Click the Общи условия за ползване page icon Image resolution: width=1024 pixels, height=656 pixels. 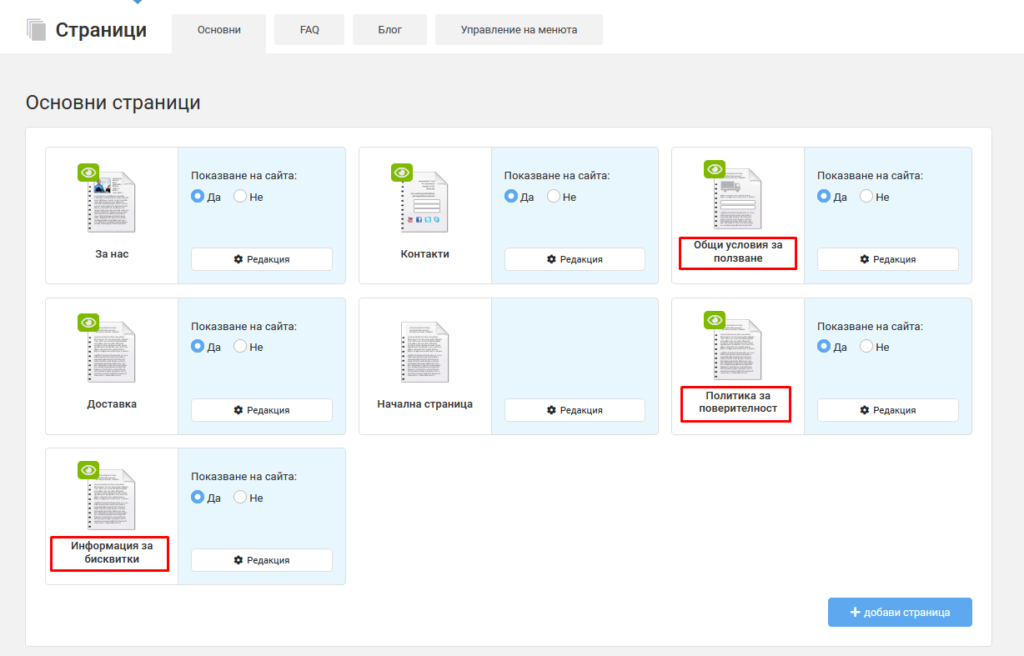737,199
